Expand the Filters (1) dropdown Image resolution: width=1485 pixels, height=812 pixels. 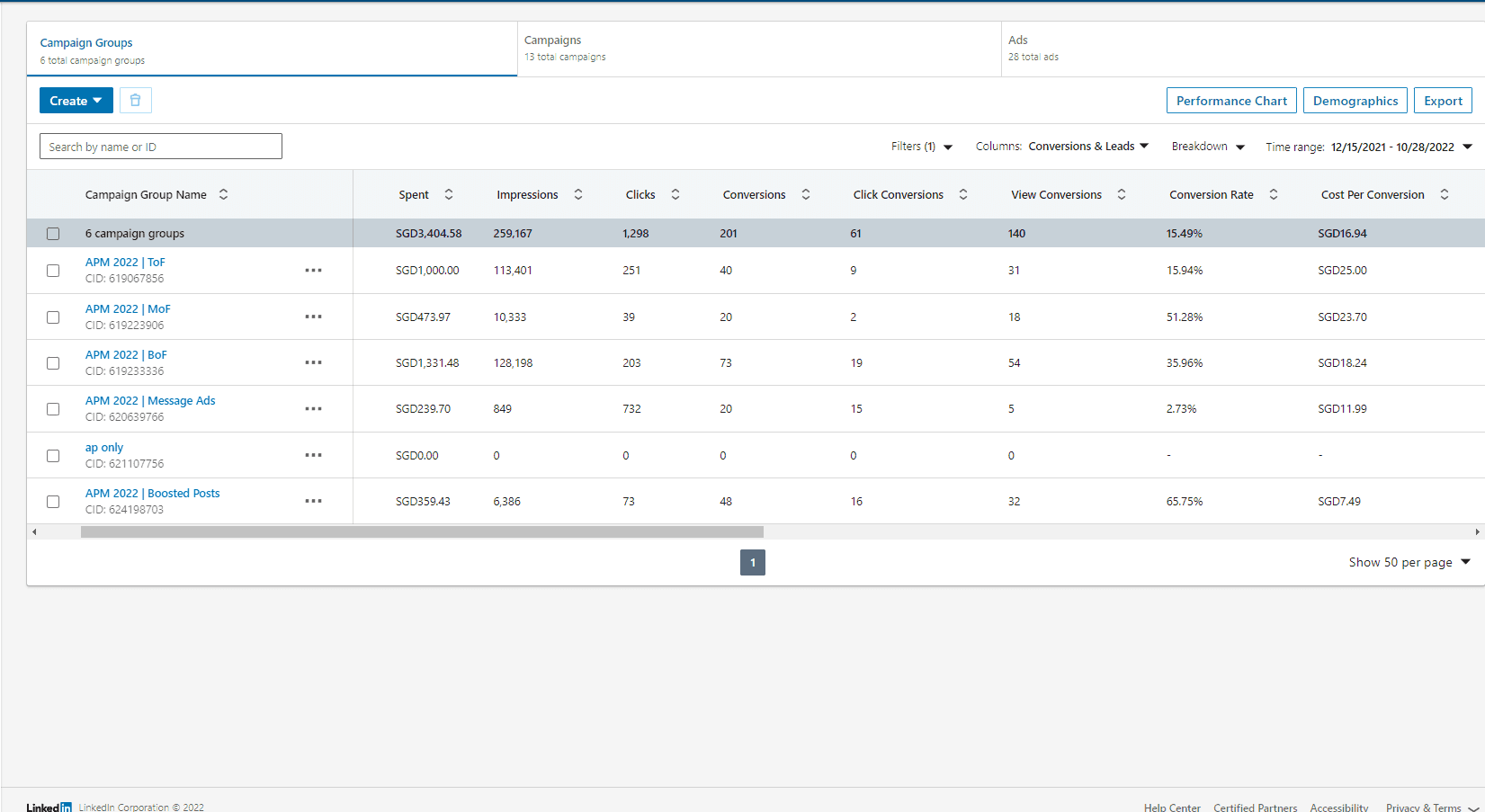tap(922, 147)
